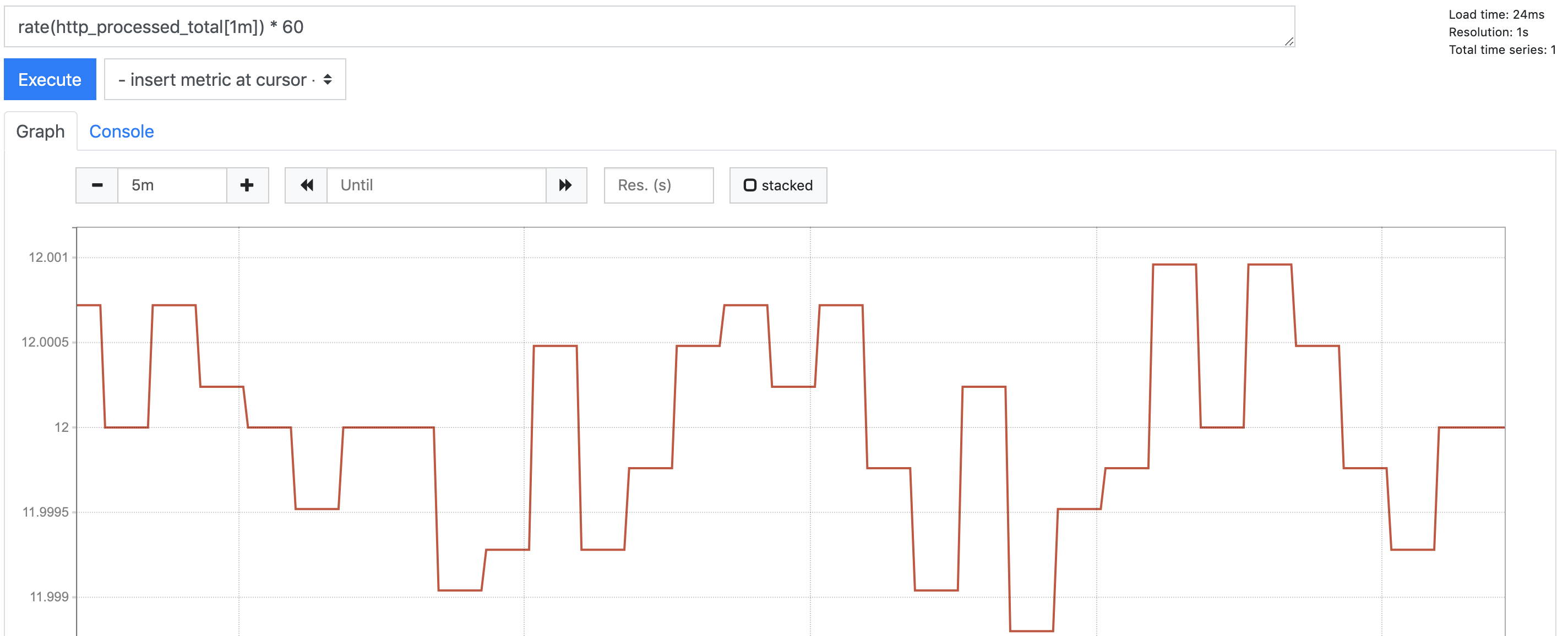Click the plus icon to increase range

(247, 185)
